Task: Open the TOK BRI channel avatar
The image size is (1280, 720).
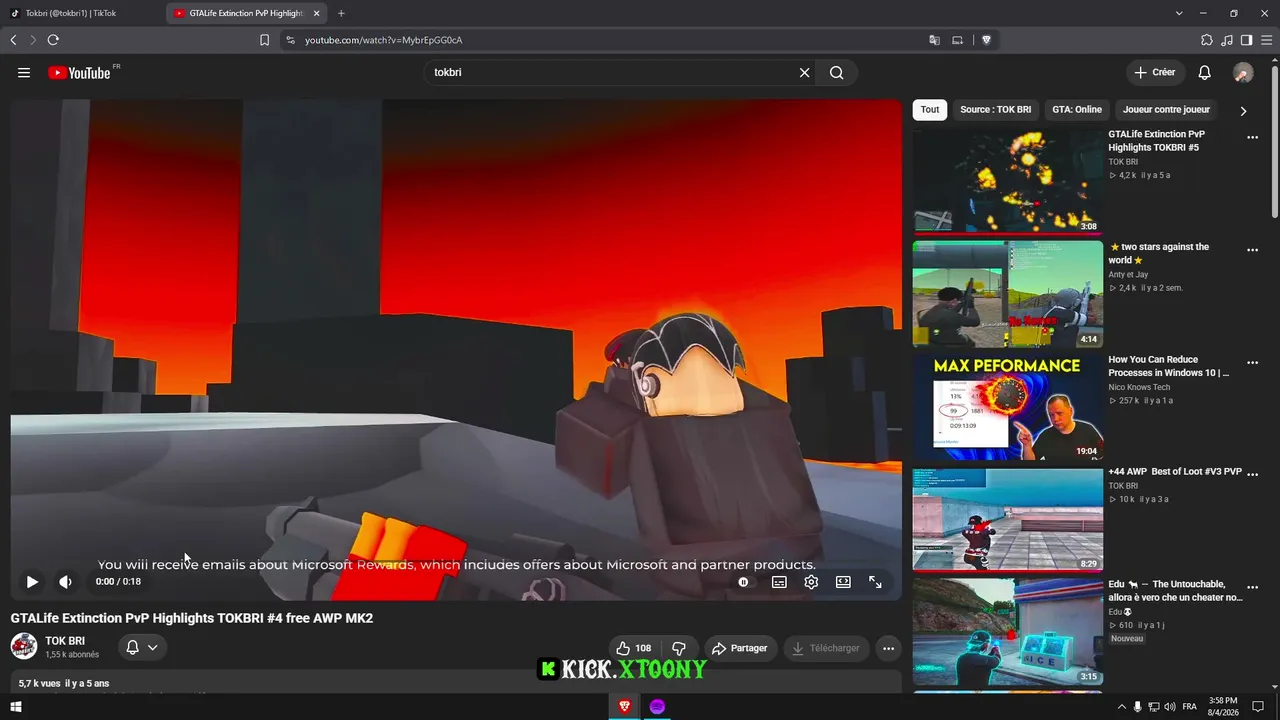Action: (x=24, y=647)
